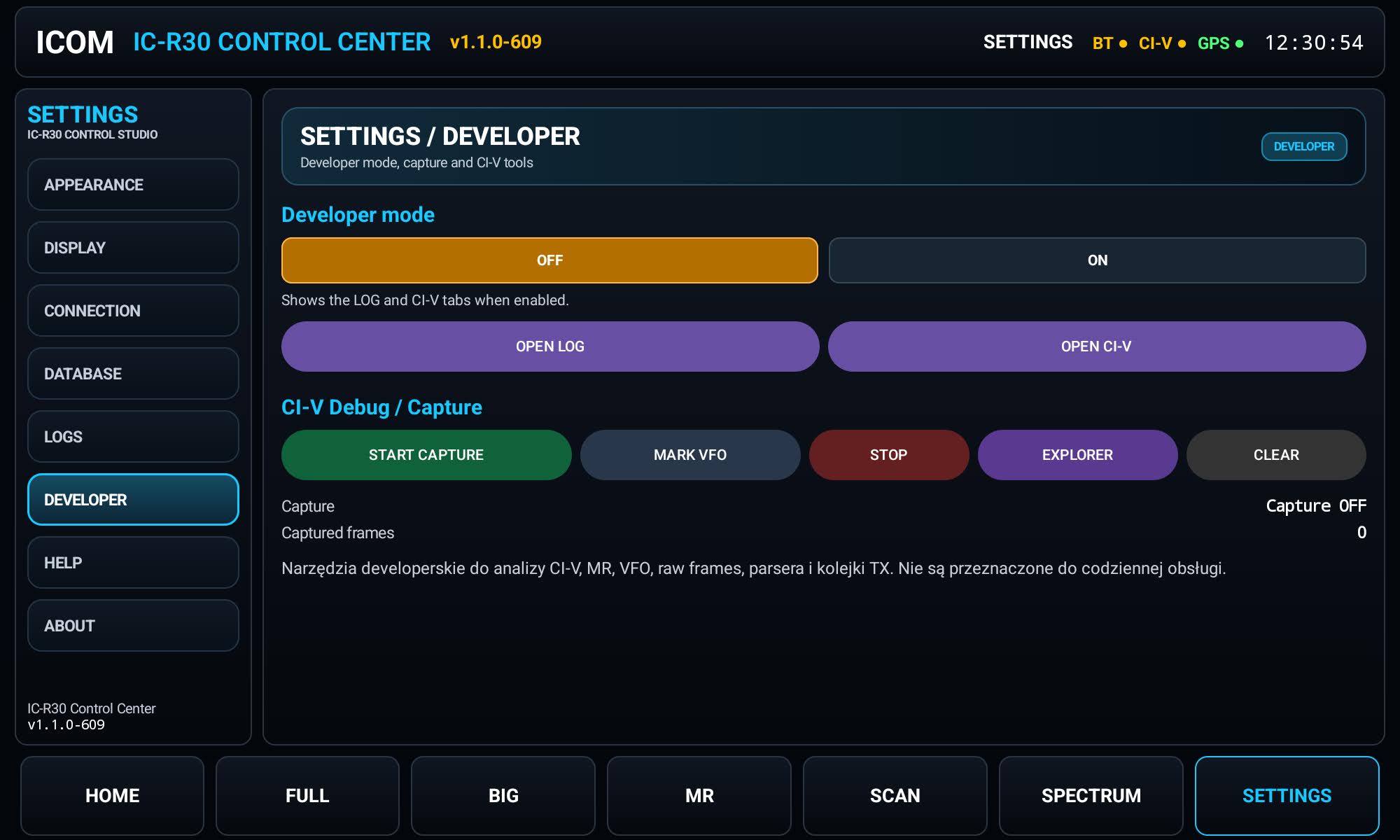Open the LOG viewer button
Viewport: 1400px width, 840px height.
click(x=550, y=346)
